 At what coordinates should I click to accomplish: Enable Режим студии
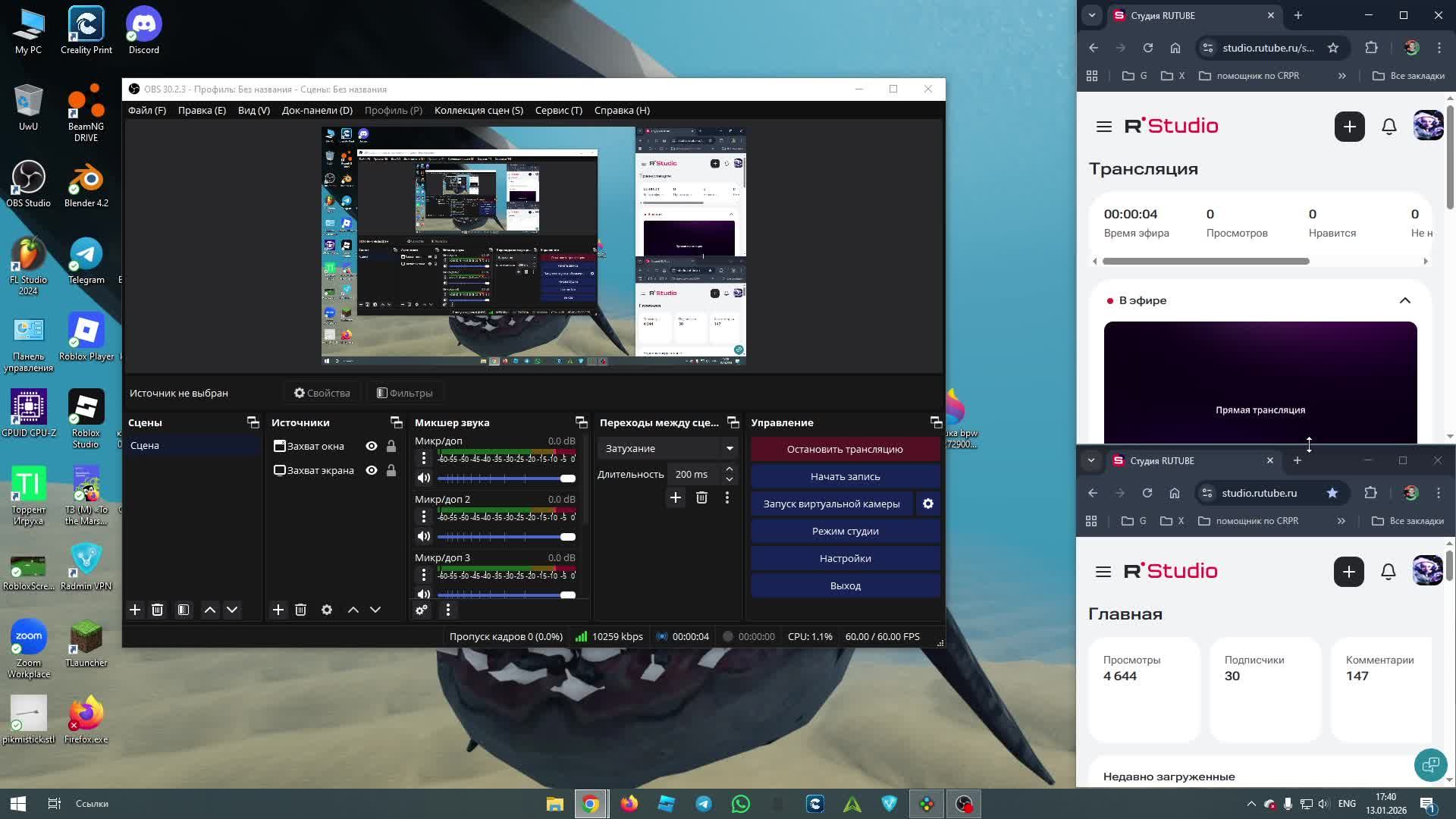tap(845, 531)
